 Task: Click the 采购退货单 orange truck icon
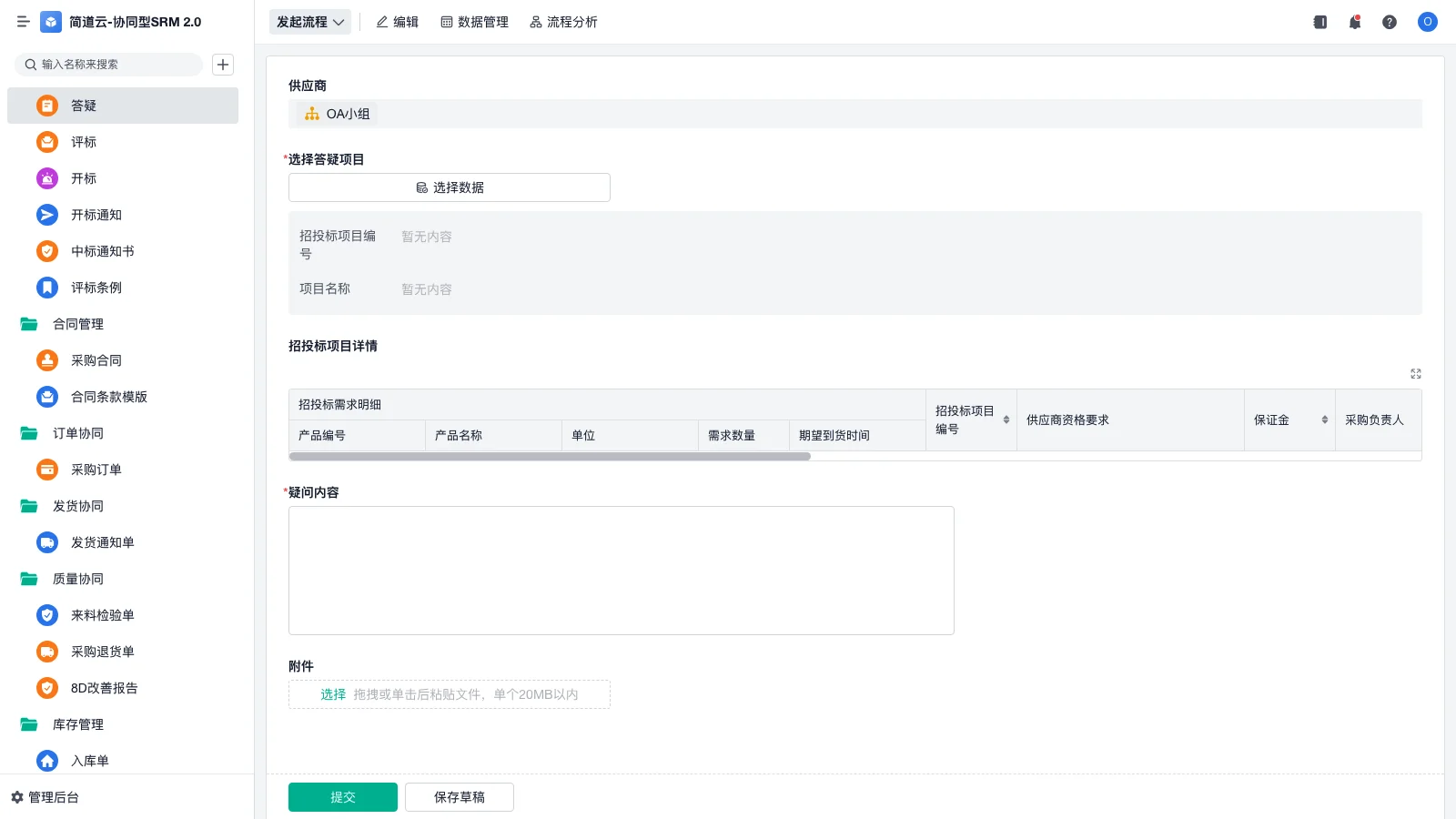pyautogui.click(x=47, y=652)
